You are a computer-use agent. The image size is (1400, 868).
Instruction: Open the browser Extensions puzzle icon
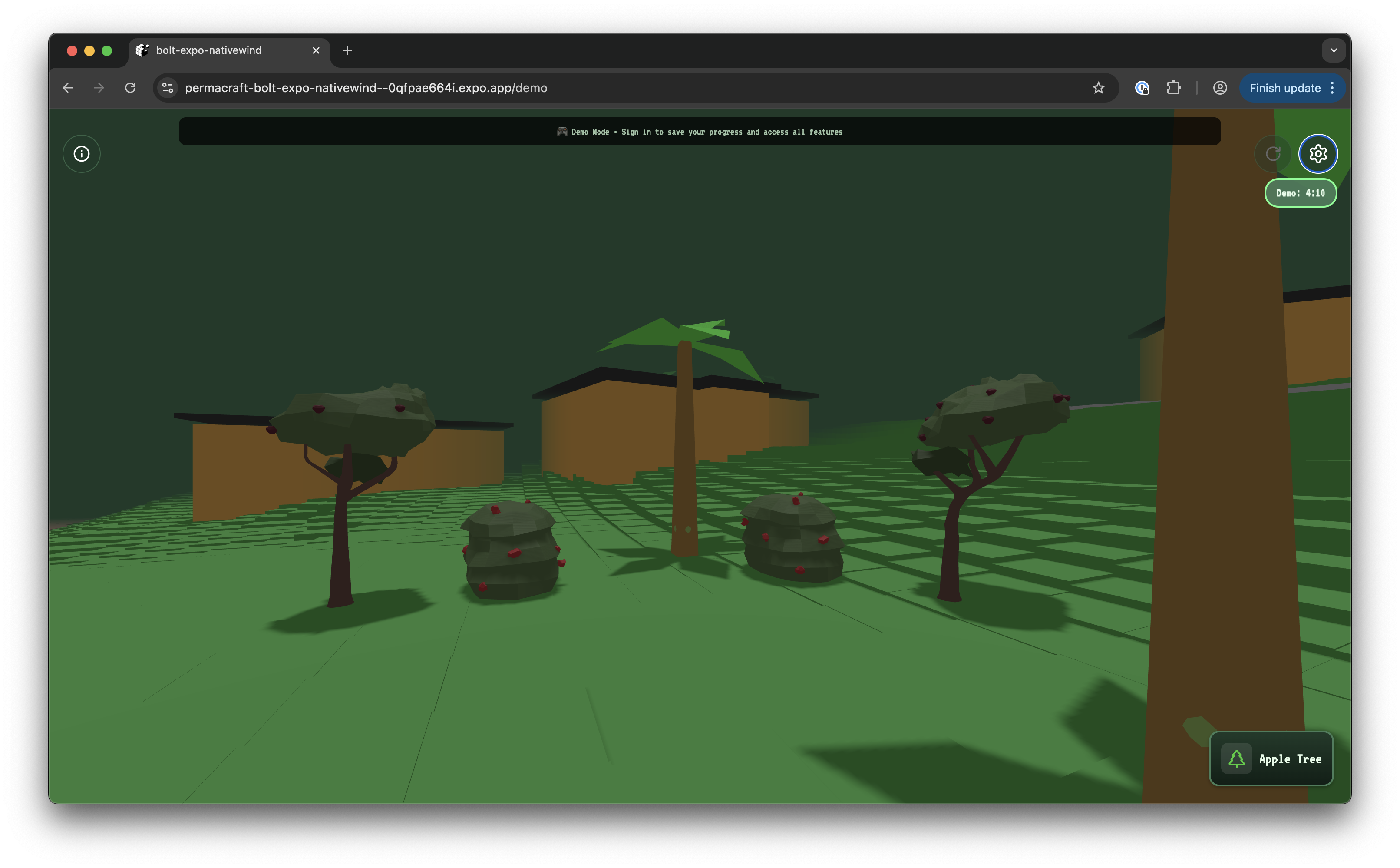click(1174, 88)
